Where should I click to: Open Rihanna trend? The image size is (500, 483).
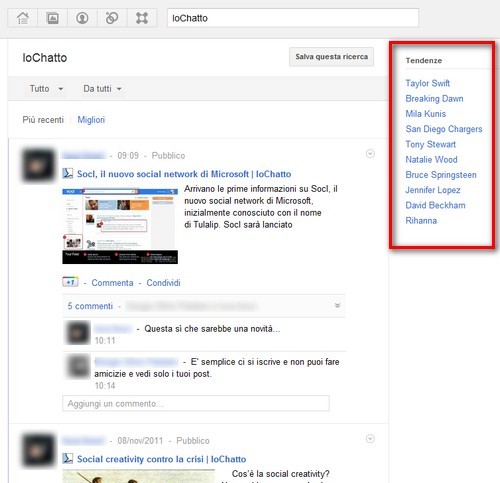click(x=421, y=220)
